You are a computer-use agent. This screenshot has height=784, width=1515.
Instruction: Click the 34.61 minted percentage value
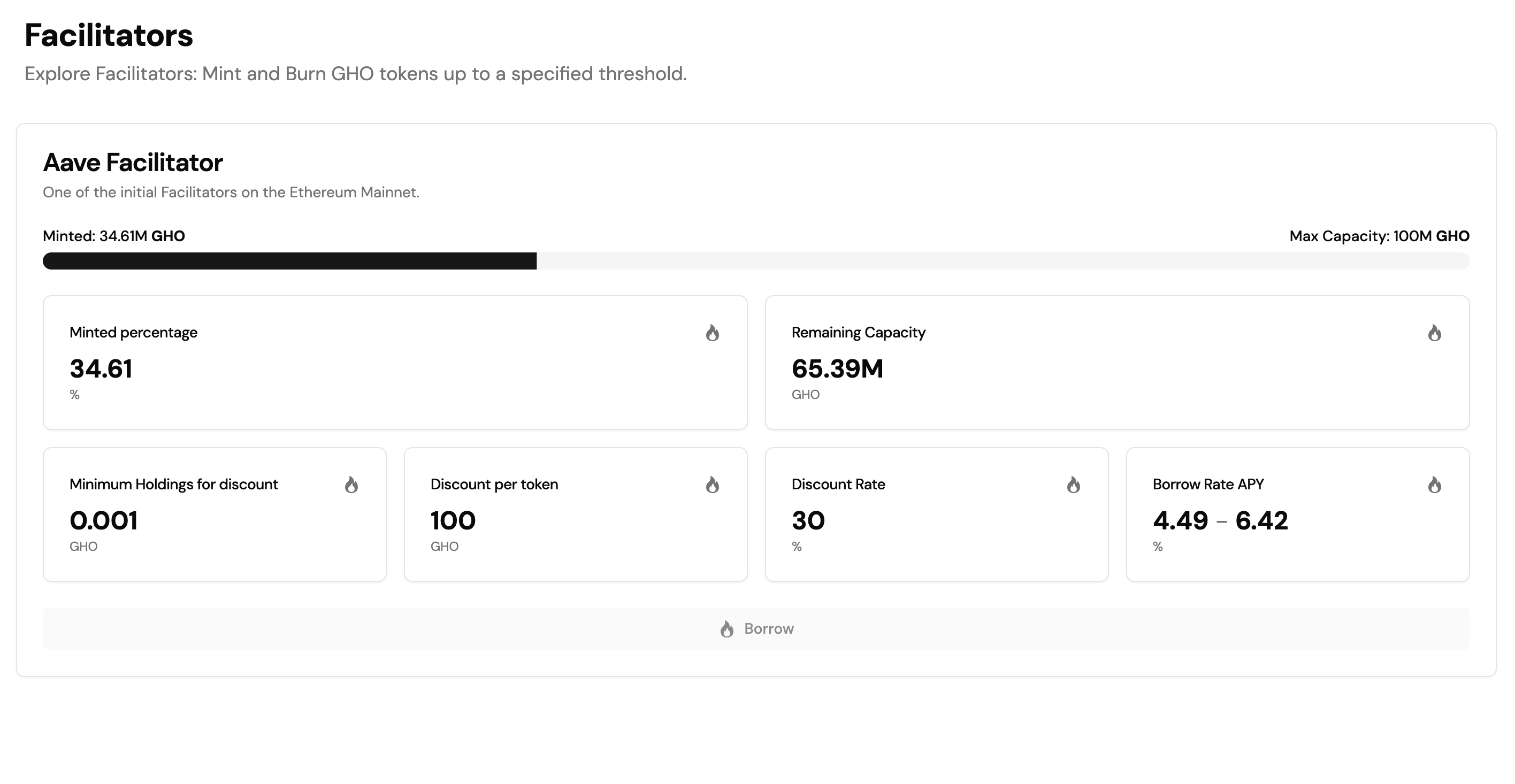click(x=101, y=369)
